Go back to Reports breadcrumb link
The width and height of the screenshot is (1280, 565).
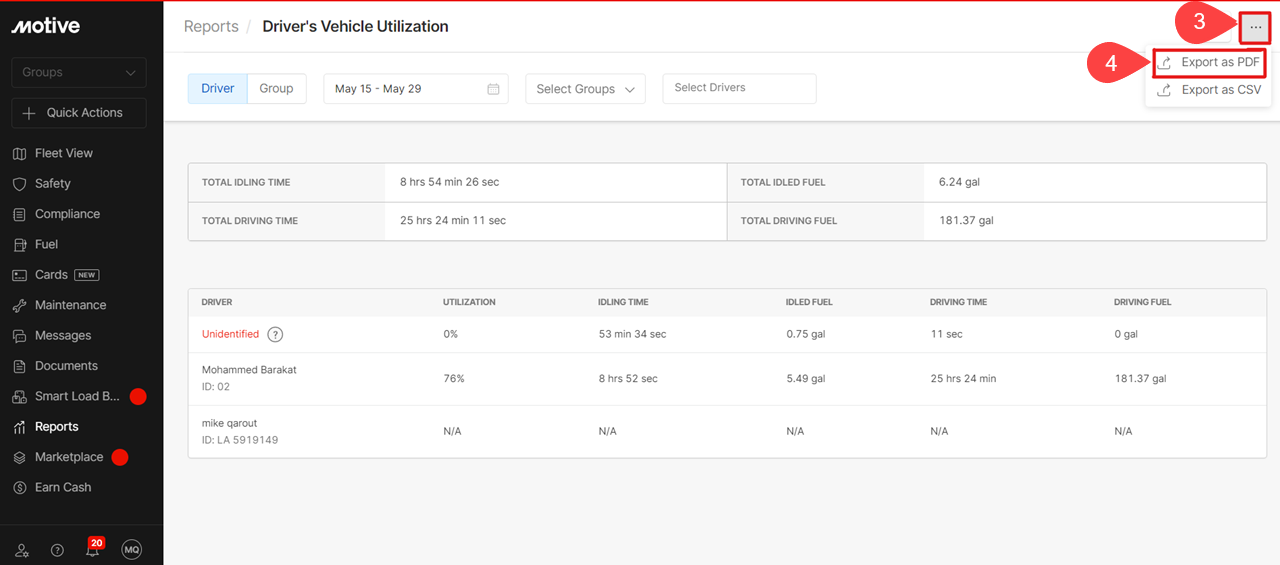(x=211, y=27)
